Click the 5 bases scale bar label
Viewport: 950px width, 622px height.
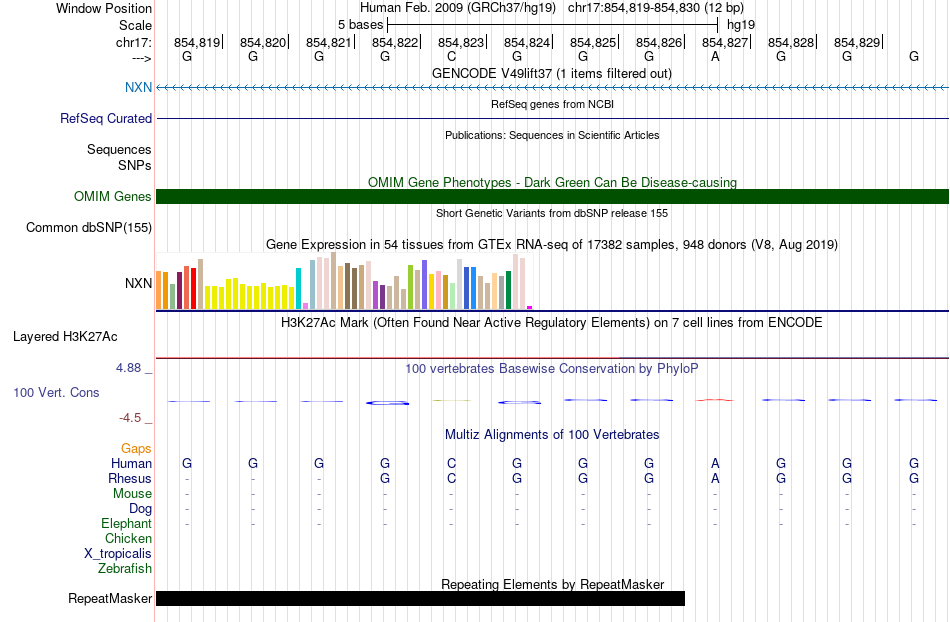360,25
